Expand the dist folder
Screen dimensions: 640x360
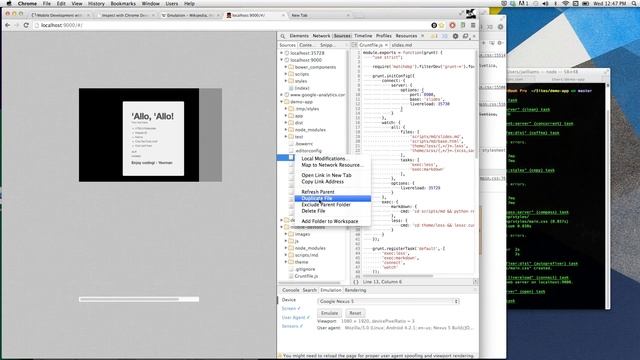[x=286, y=122]
